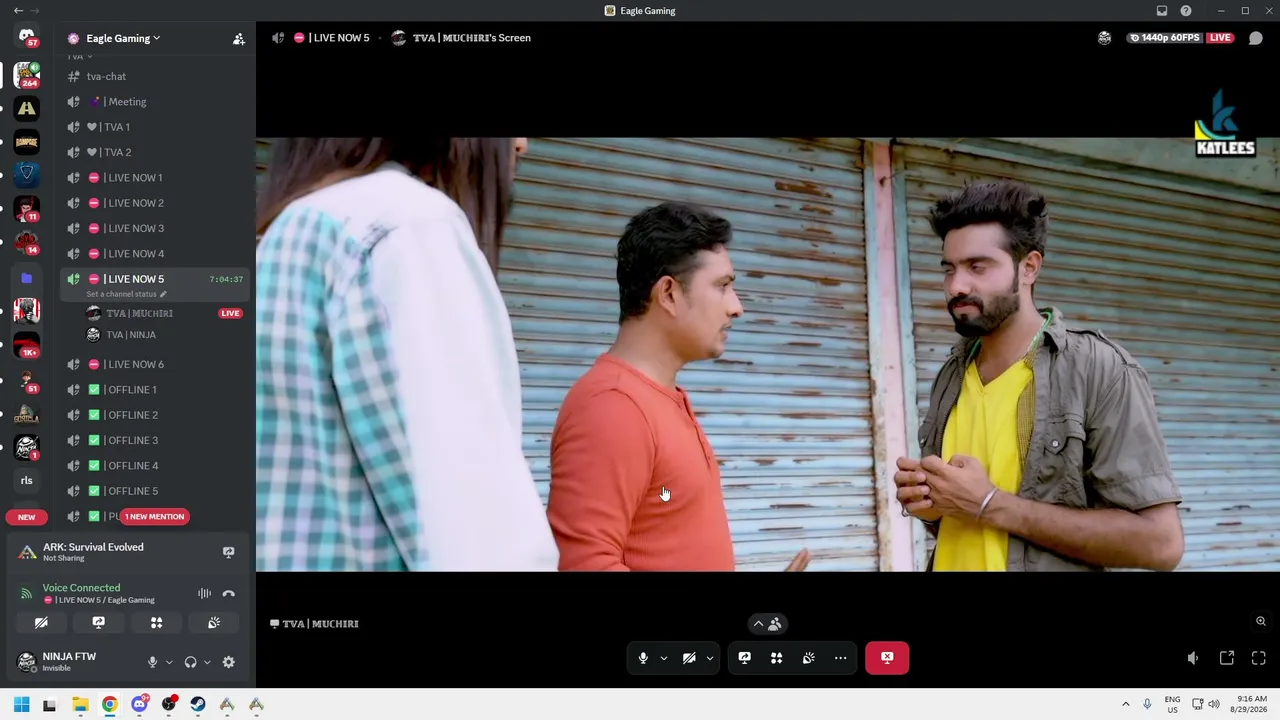Jump to the 1 NEW MENTION pill

pos(155,517)
